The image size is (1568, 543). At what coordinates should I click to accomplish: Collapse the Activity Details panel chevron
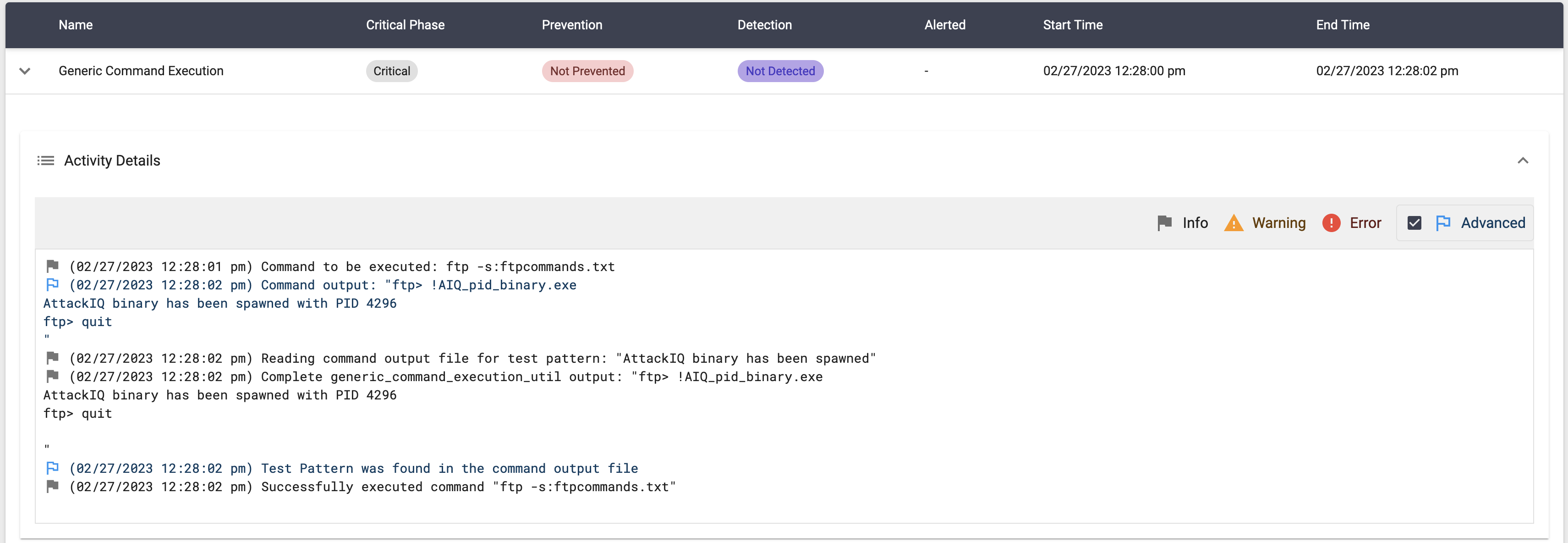tap(1522, 161)
